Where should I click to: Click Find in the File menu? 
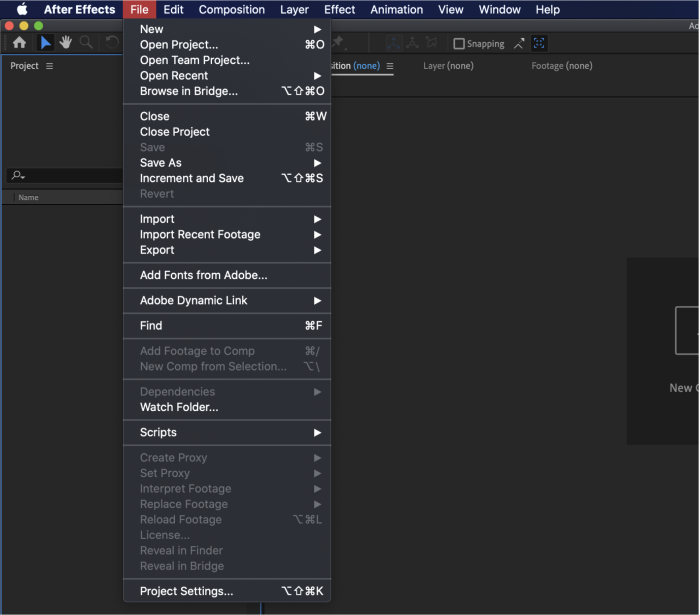click(x=227, y=326)
